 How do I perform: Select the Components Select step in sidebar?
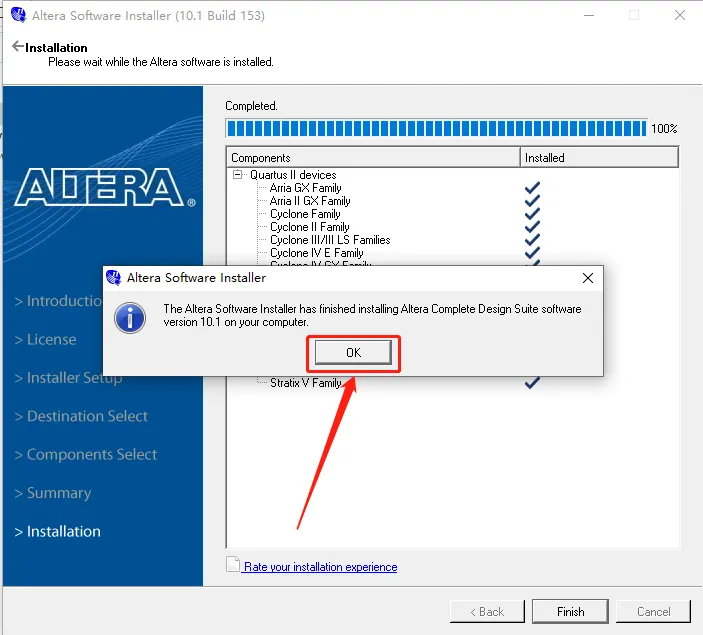(86, 455)
